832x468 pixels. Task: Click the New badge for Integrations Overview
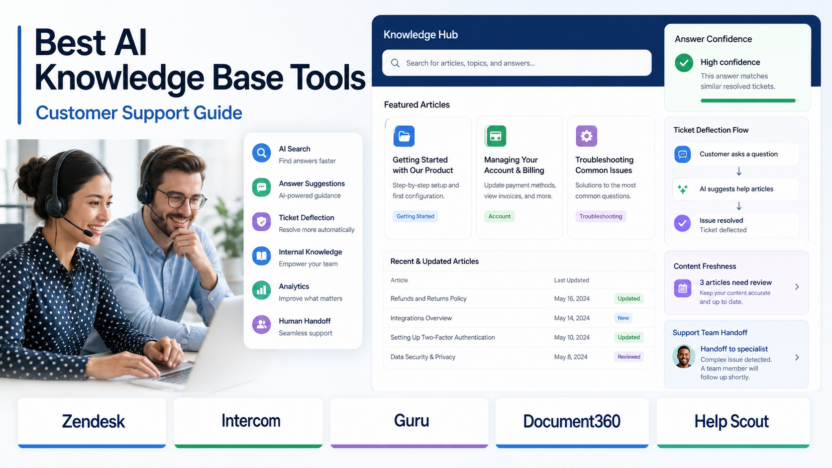pyautogui.click(x=623, y=318)
